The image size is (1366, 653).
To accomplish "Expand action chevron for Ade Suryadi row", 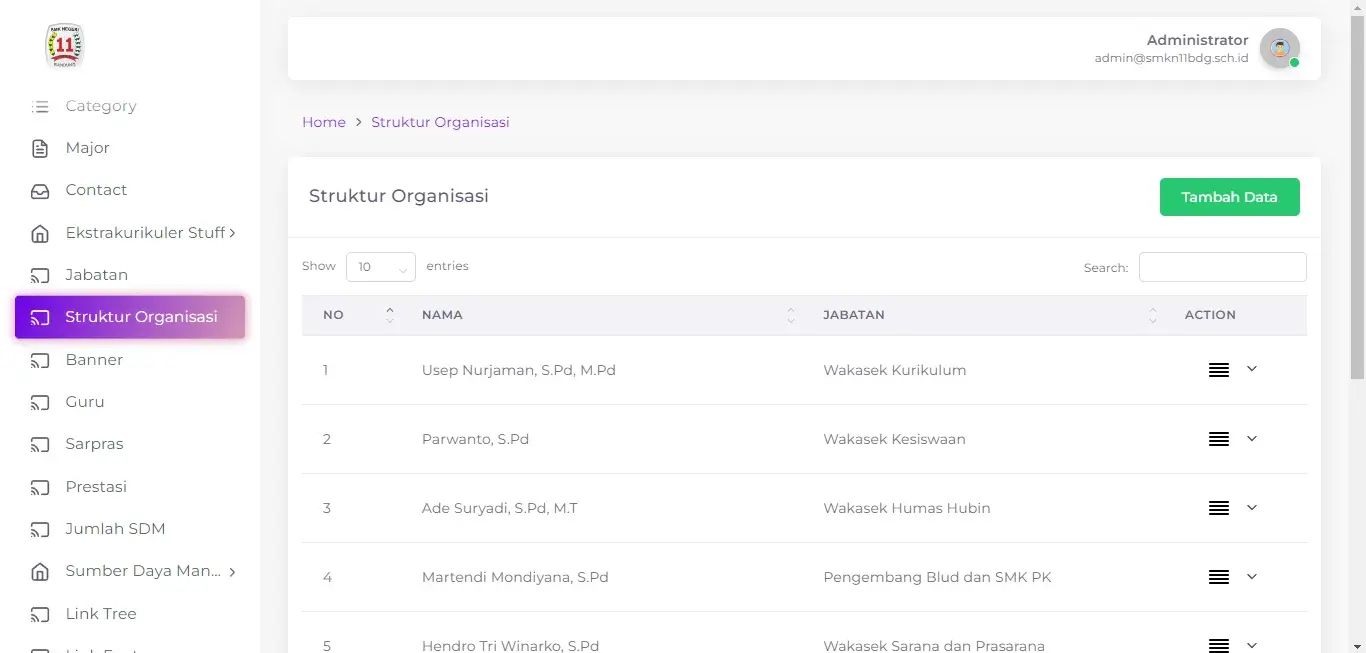I will tap(1252, 507).
